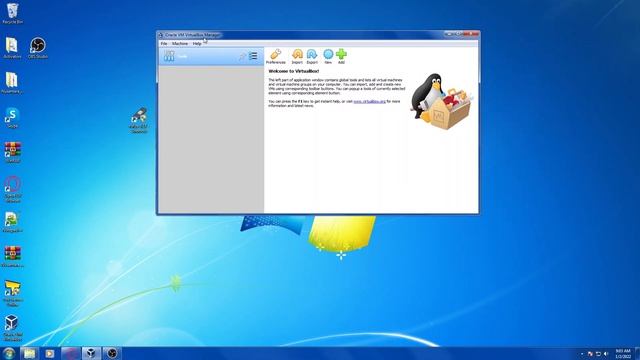Open the Help menu
This screenshot has height=360, width=640.
click(x=197, y=43)
